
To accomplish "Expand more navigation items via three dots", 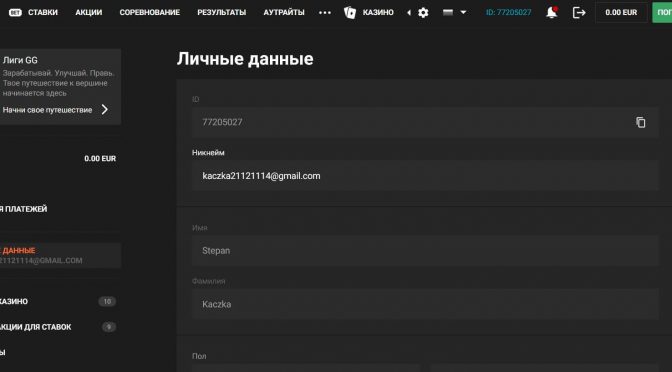I will pos(325,12).
